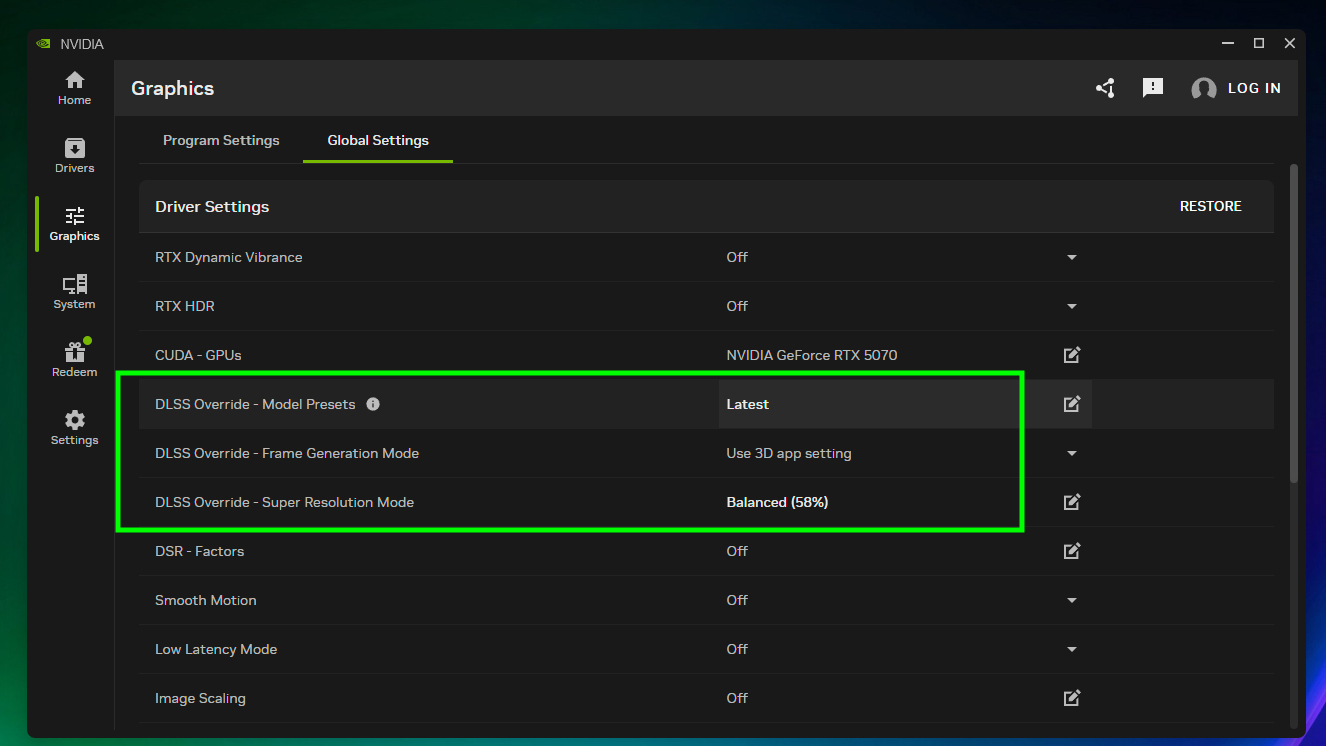
Task: Click RESTORE to reset driver settings
Action: pos(1210,206)
